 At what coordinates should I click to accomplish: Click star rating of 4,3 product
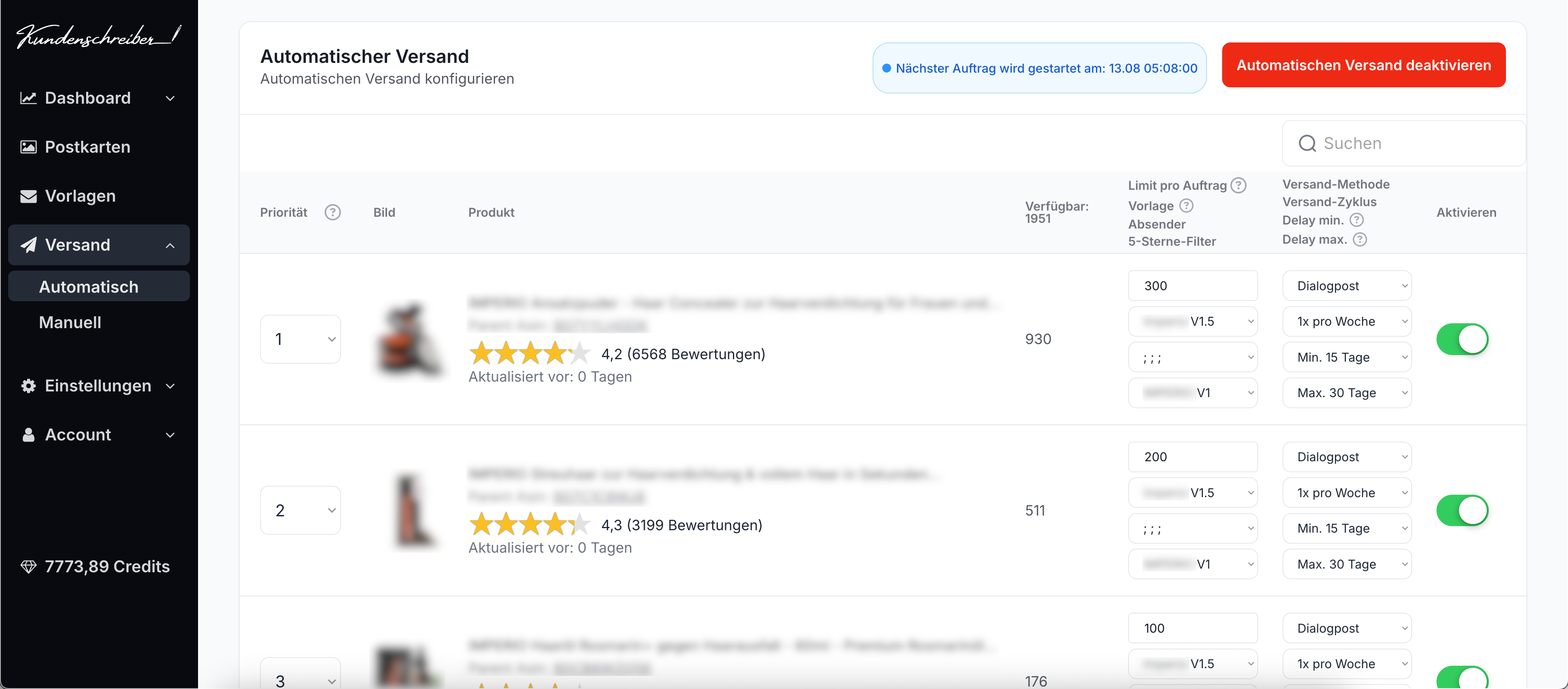[530, 525]
